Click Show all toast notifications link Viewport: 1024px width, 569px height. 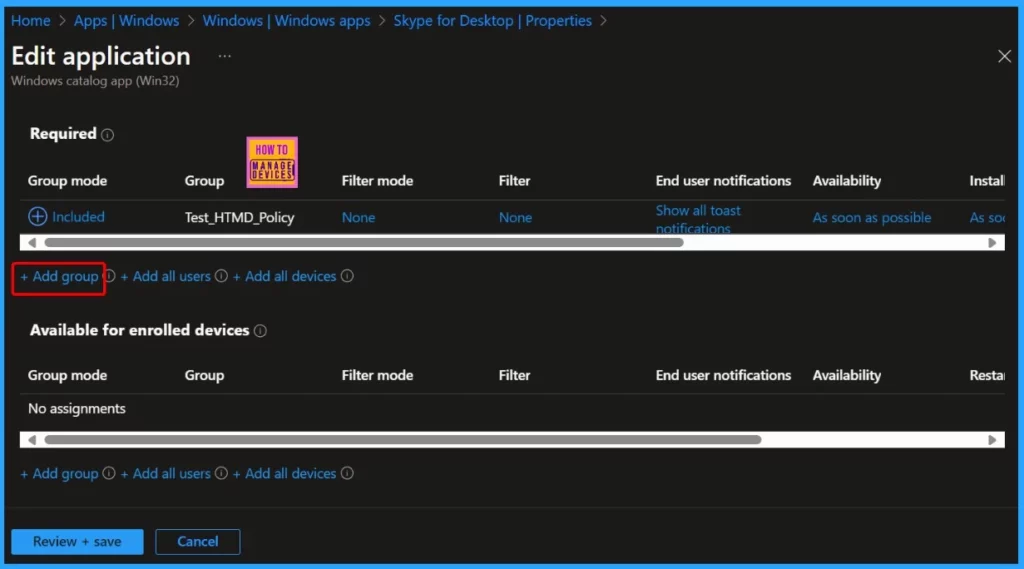pyautogui.click(x=698, y=219)
